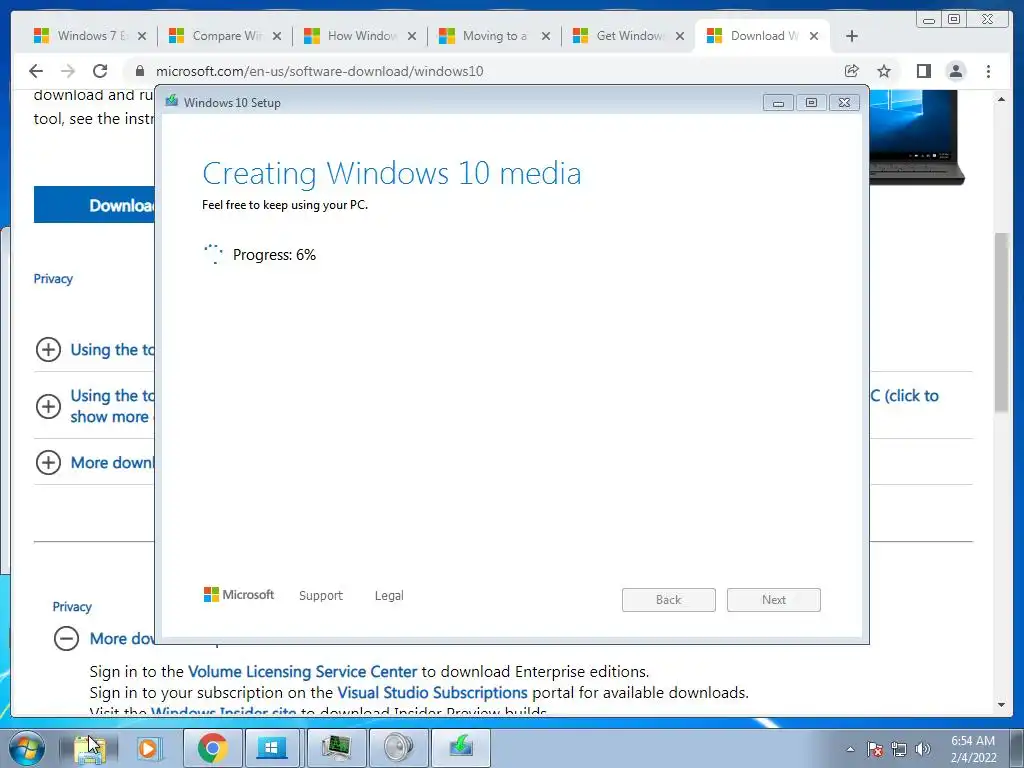Switch to the 'How Window' tab
The width and height of the screenshot is (1024, 768).
coord(360,36)
